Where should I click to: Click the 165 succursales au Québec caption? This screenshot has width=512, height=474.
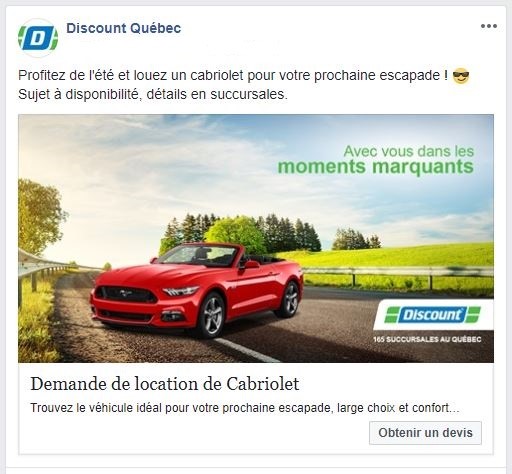(x=427, y=339)
